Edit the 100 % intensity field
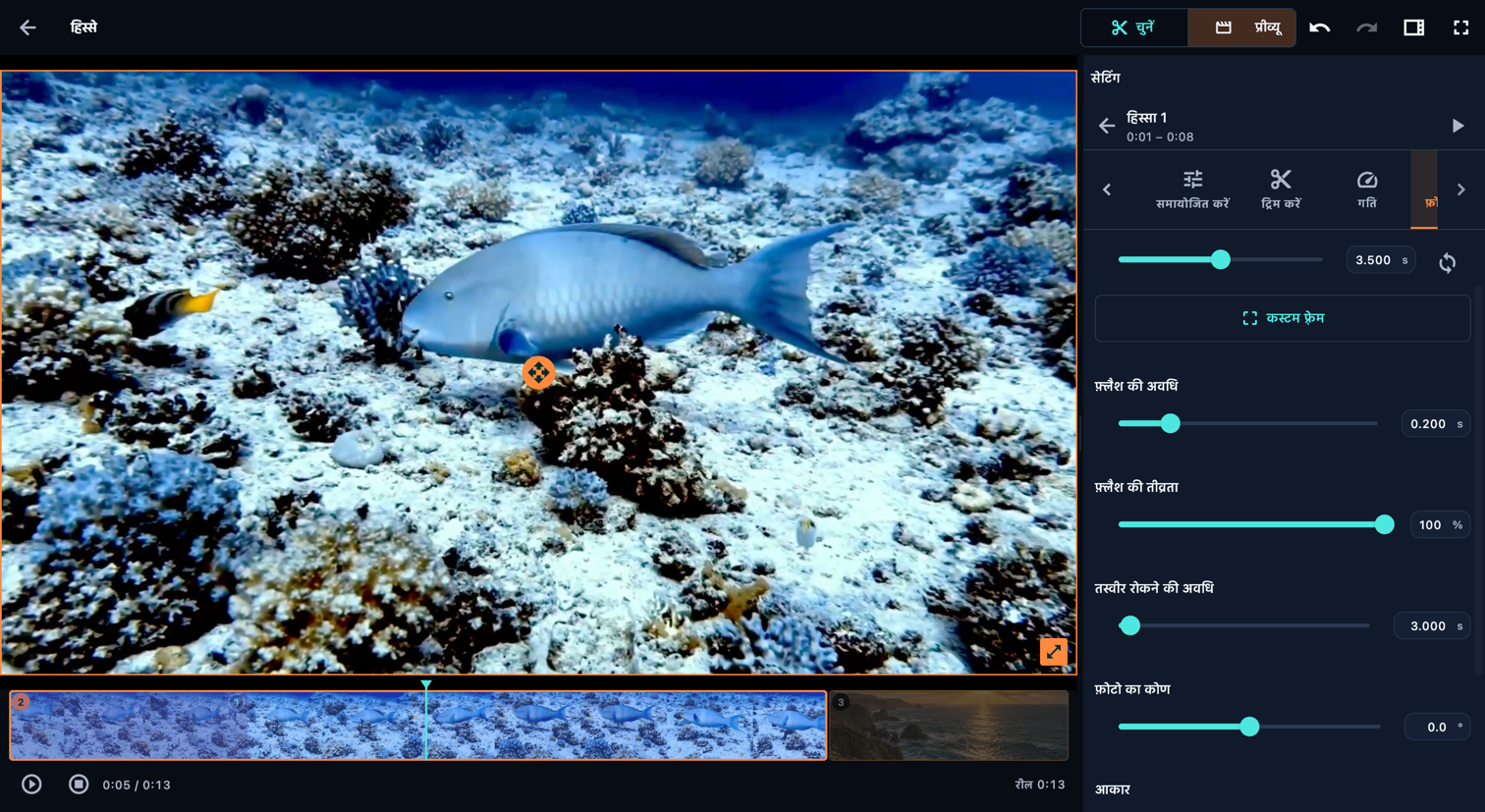The width and height of the screenshot is (1485, 812). (1440, 525)
